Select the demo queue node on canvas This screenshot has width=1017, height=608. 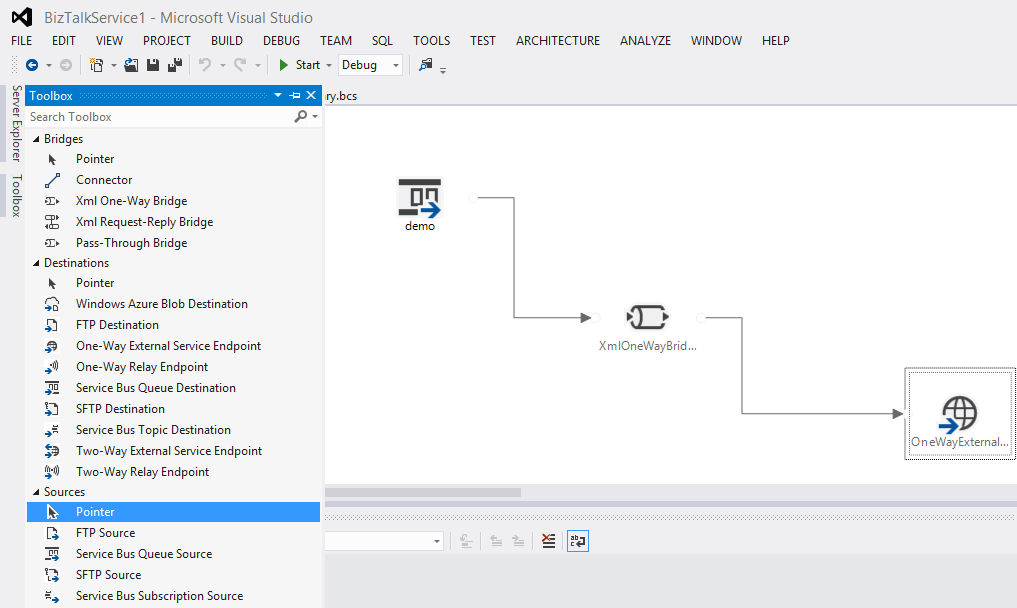(x=420, y=205)
